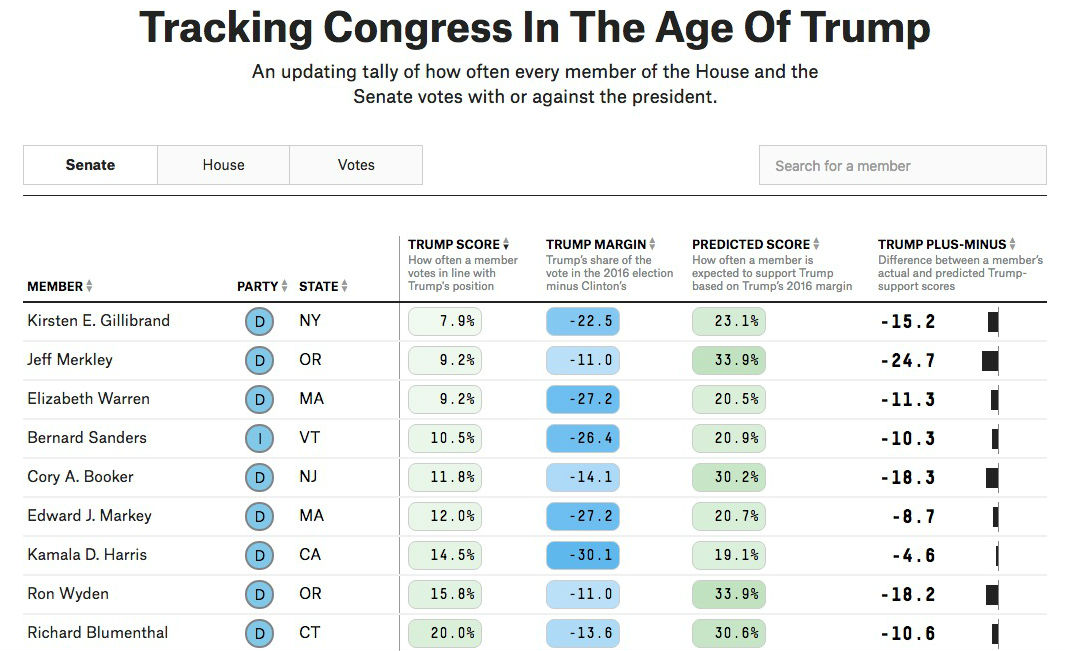This screenshot has height=651, width=1065.
Task: Switch to the House tab
Action: click(x=223, y=165)
